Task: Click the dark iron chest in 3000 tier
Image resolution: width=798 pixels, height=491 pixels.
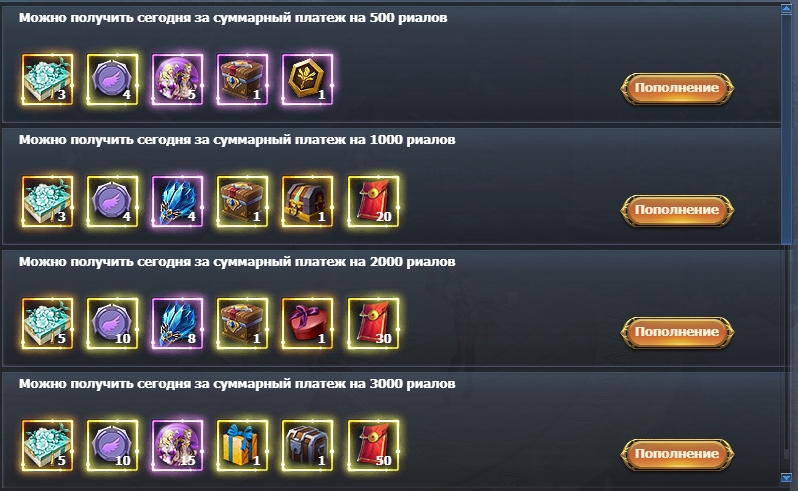Action: coord(307,446)
